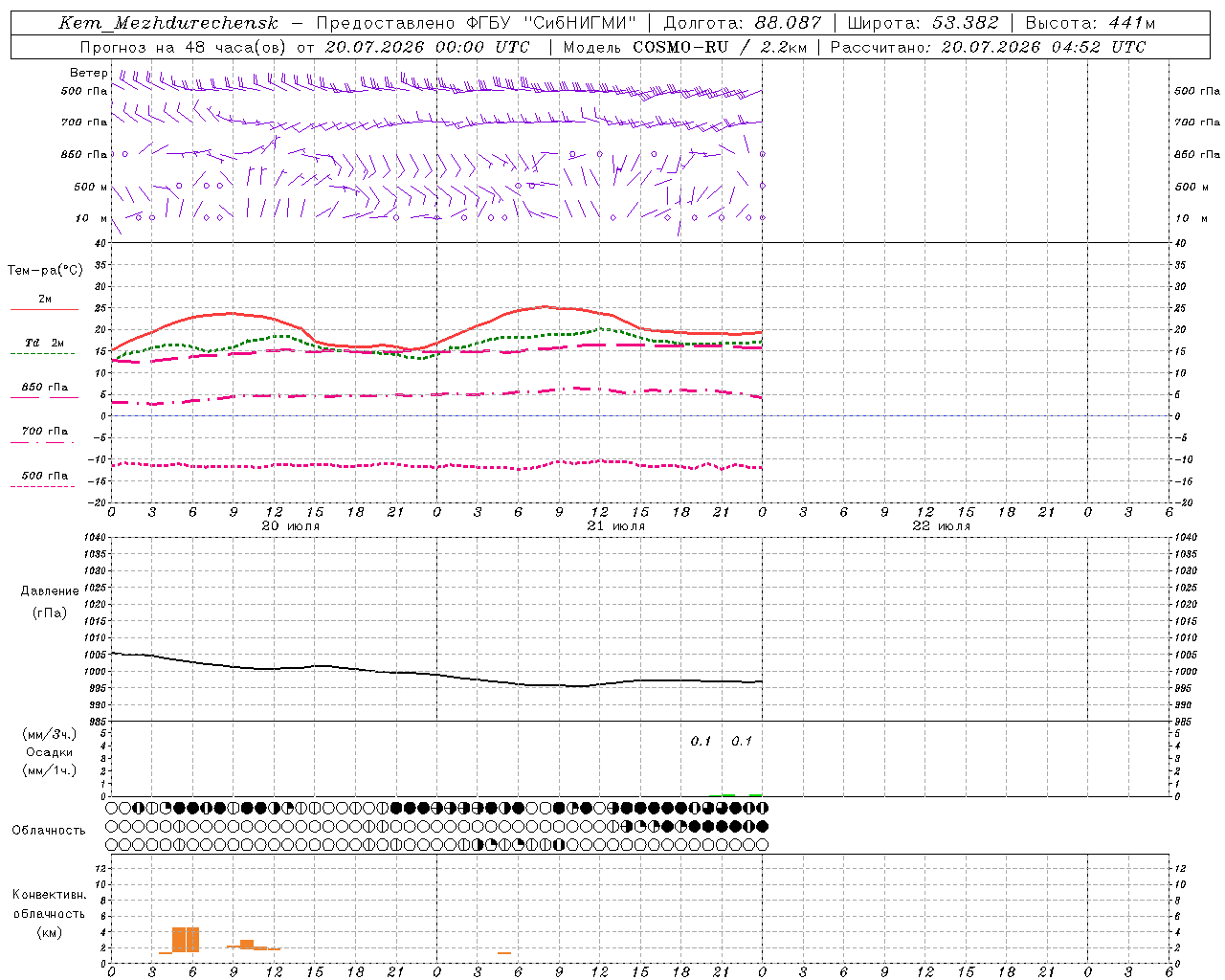
Task: Pick the 700 гПа temperature legend entry
Action: [45, 434]
